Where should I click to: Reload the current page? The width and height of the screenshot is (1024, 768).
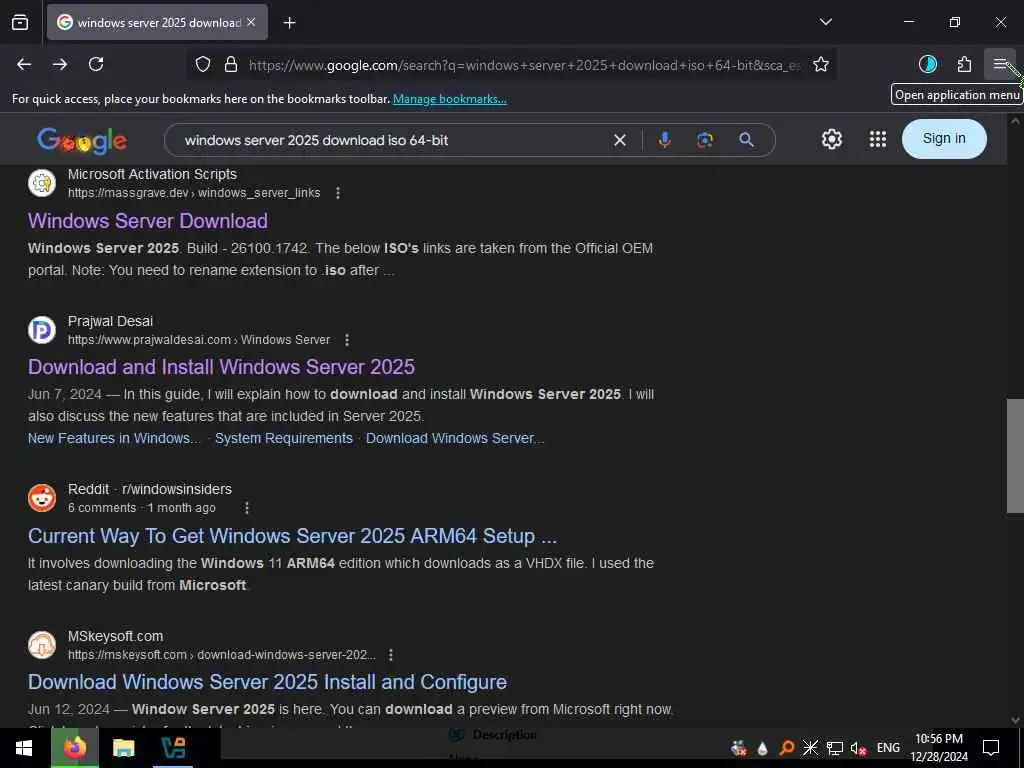click(x=96, y=64)
